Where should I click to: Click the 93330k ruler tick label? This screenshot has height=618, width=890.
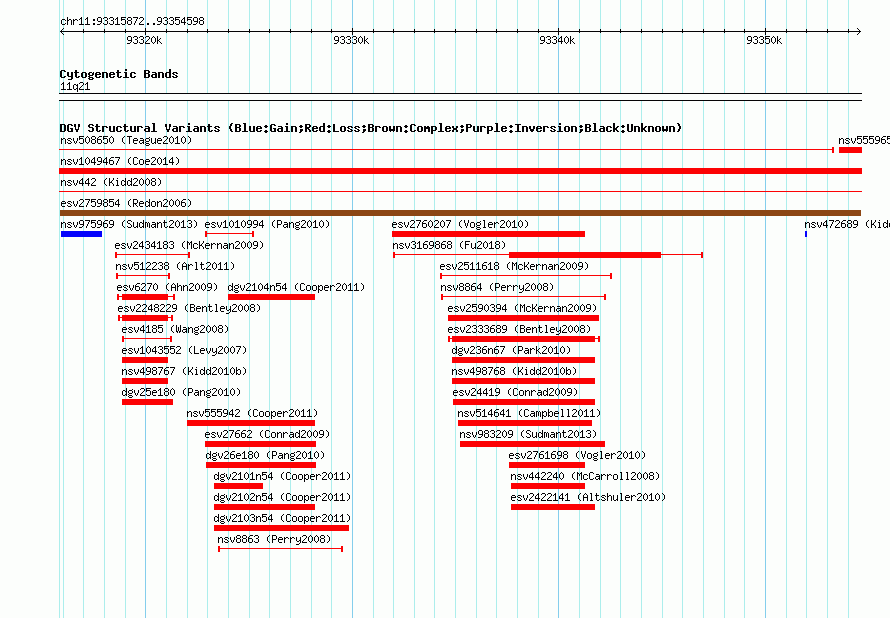tap(351, 40)
